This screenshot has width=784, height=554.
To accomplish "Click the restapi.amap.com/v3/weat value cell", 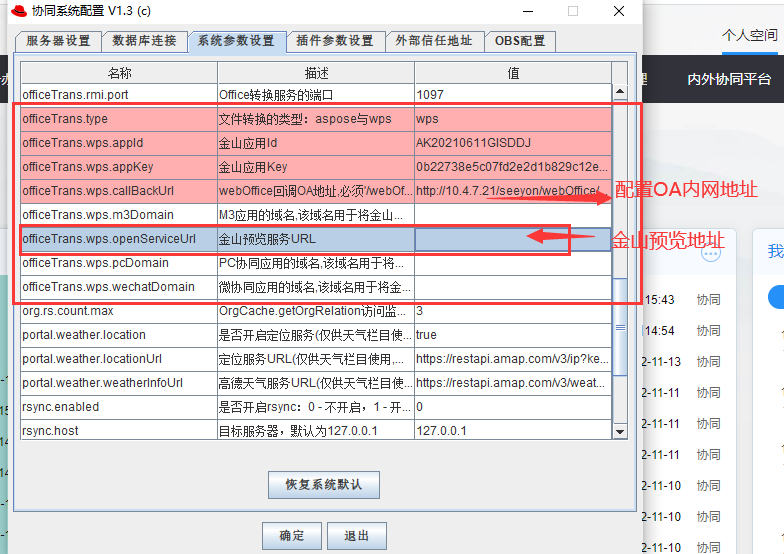I will pos(513,383).
